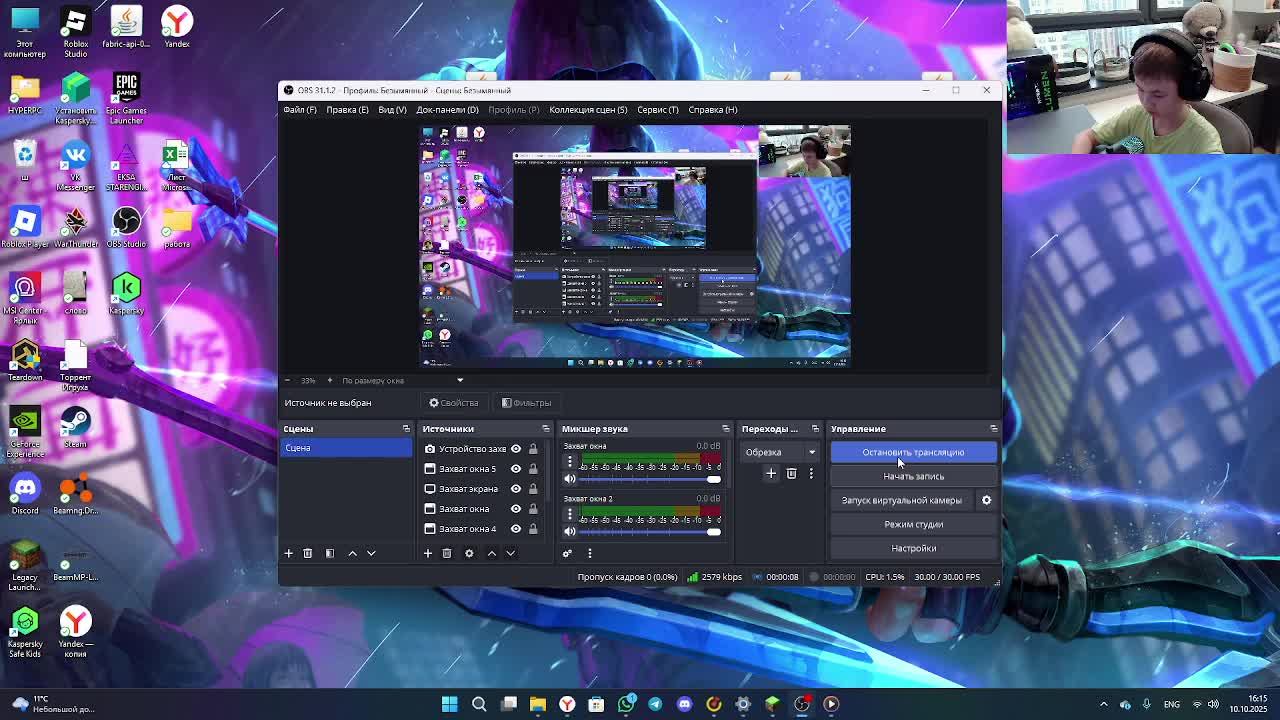Open the Док-панели (D) menu

click(447, 110)
